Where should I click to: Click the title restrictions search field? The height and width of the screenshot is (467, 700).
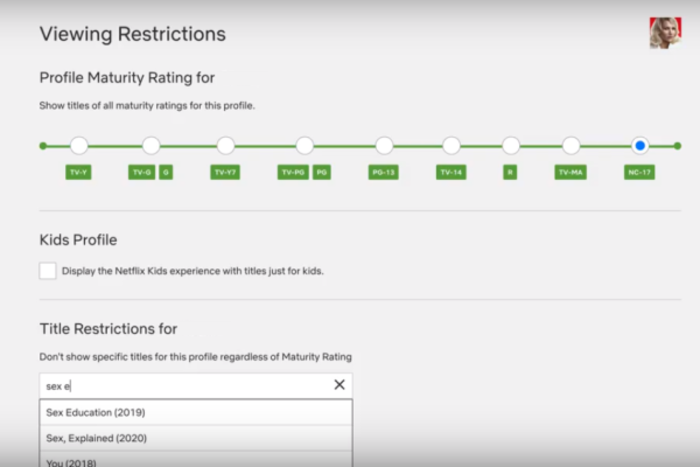pyautogui.click(x=185, y=385)
